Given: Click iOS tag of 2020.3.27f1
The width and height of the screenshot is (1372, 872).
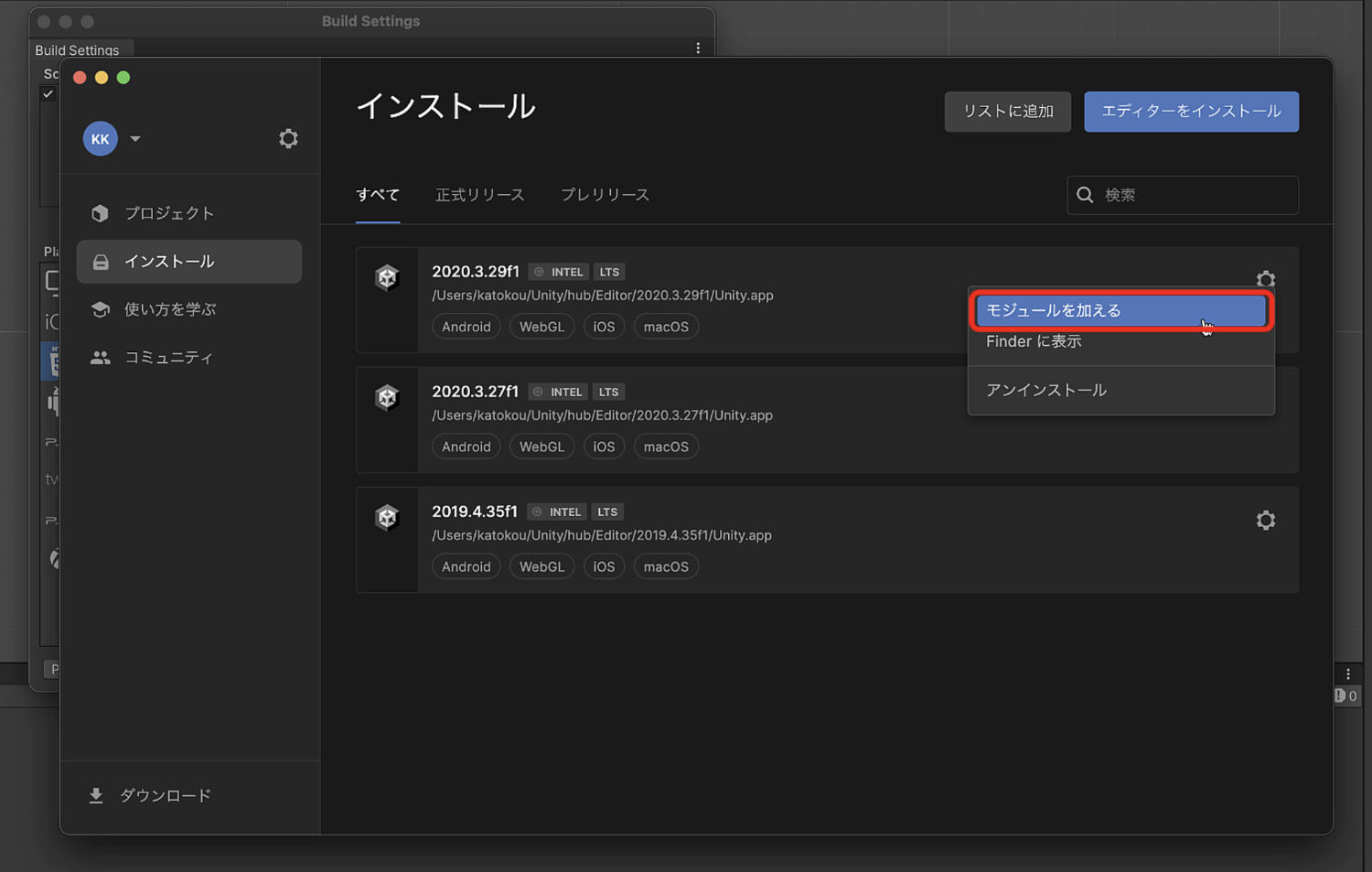Looking at the screenshot, I should 604,447.
